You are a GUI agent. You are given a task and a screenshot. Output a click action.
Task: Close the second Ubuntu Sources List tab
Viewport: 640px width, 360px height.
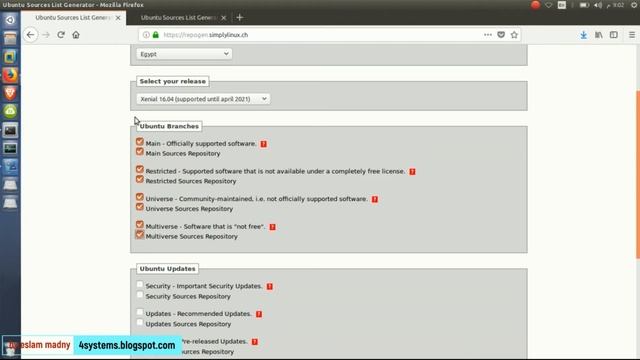pyautogui.click(x=223, y=18)
